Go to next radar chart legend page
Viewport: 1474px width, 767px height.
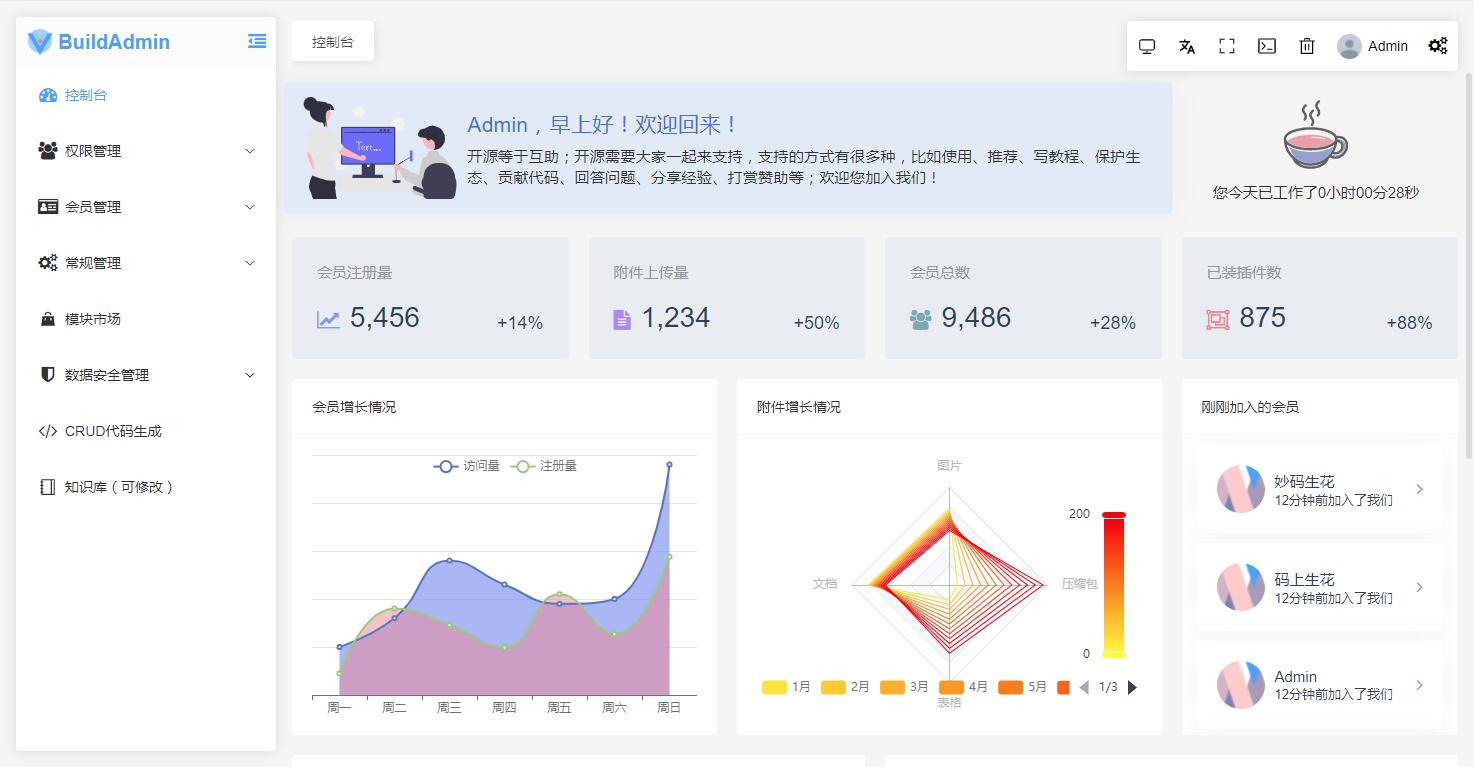coord(1132,687)
